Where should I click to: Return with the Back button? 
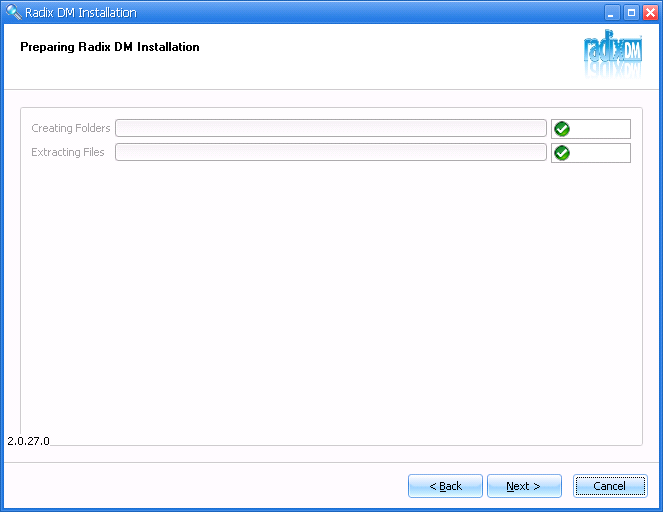click(x=445, y=486)
